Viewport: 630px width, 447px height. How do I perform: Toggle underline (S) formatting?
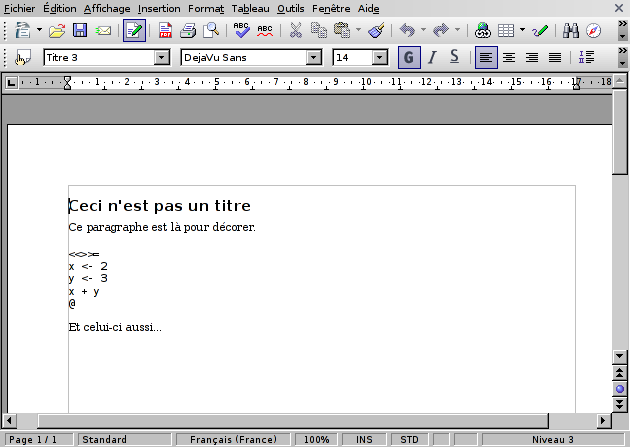point(454,57)
